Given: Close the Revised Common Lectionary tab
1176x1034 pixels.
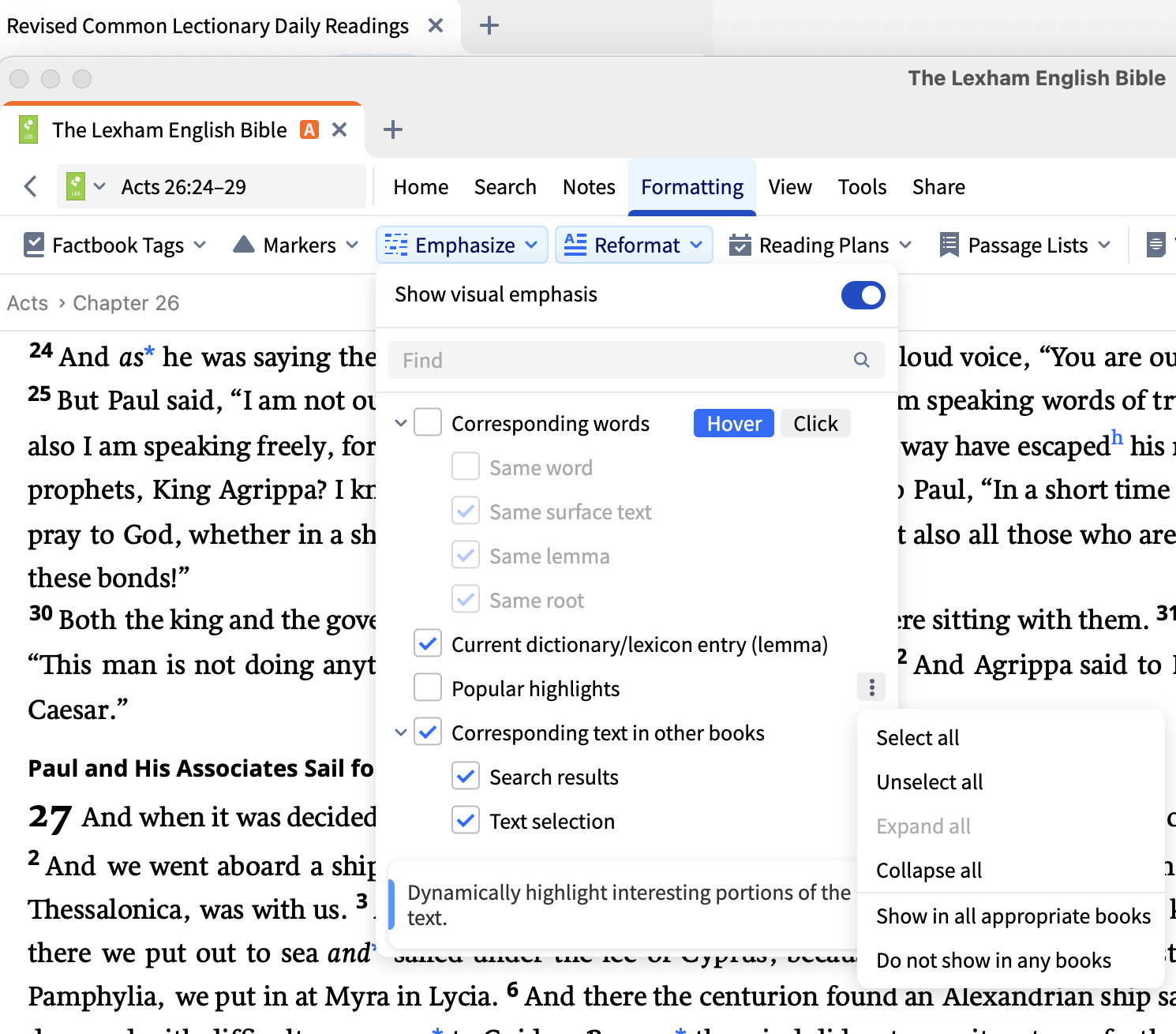Looking at the screenshot, I should click(435, 26).
